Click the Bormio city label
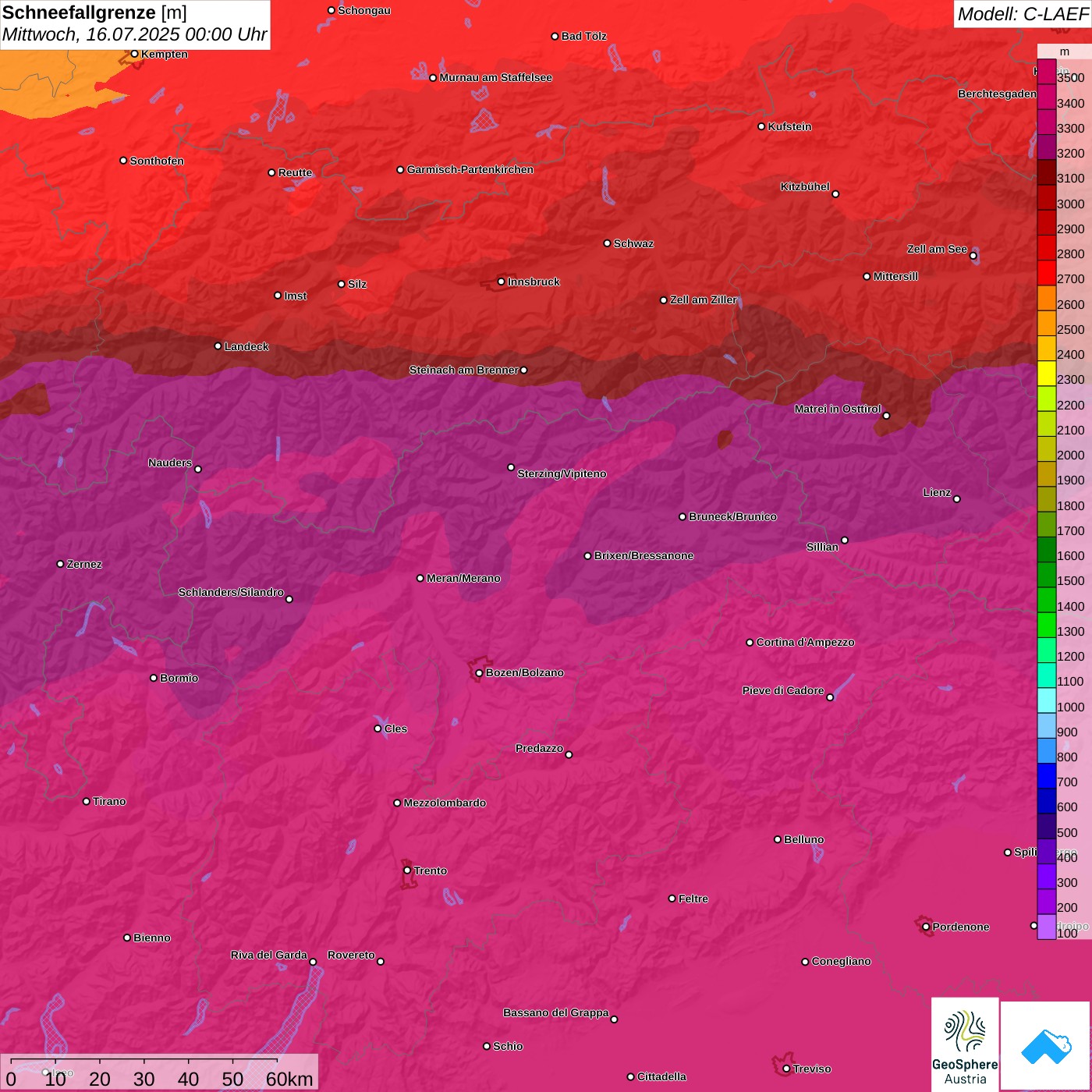 [179, 678]
